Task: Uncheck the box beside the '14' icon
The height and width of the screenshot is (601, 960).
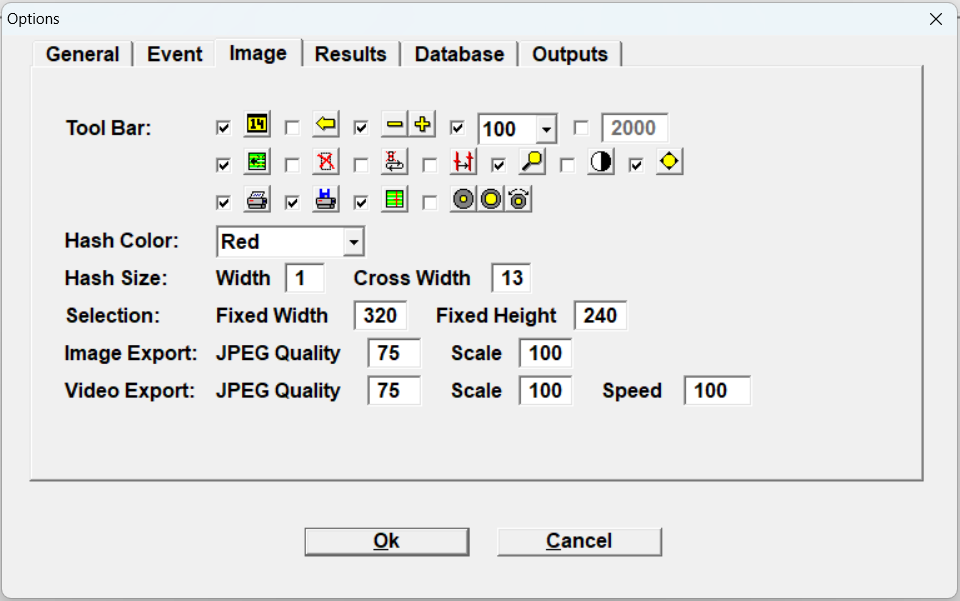Action: tap(223, 128)
